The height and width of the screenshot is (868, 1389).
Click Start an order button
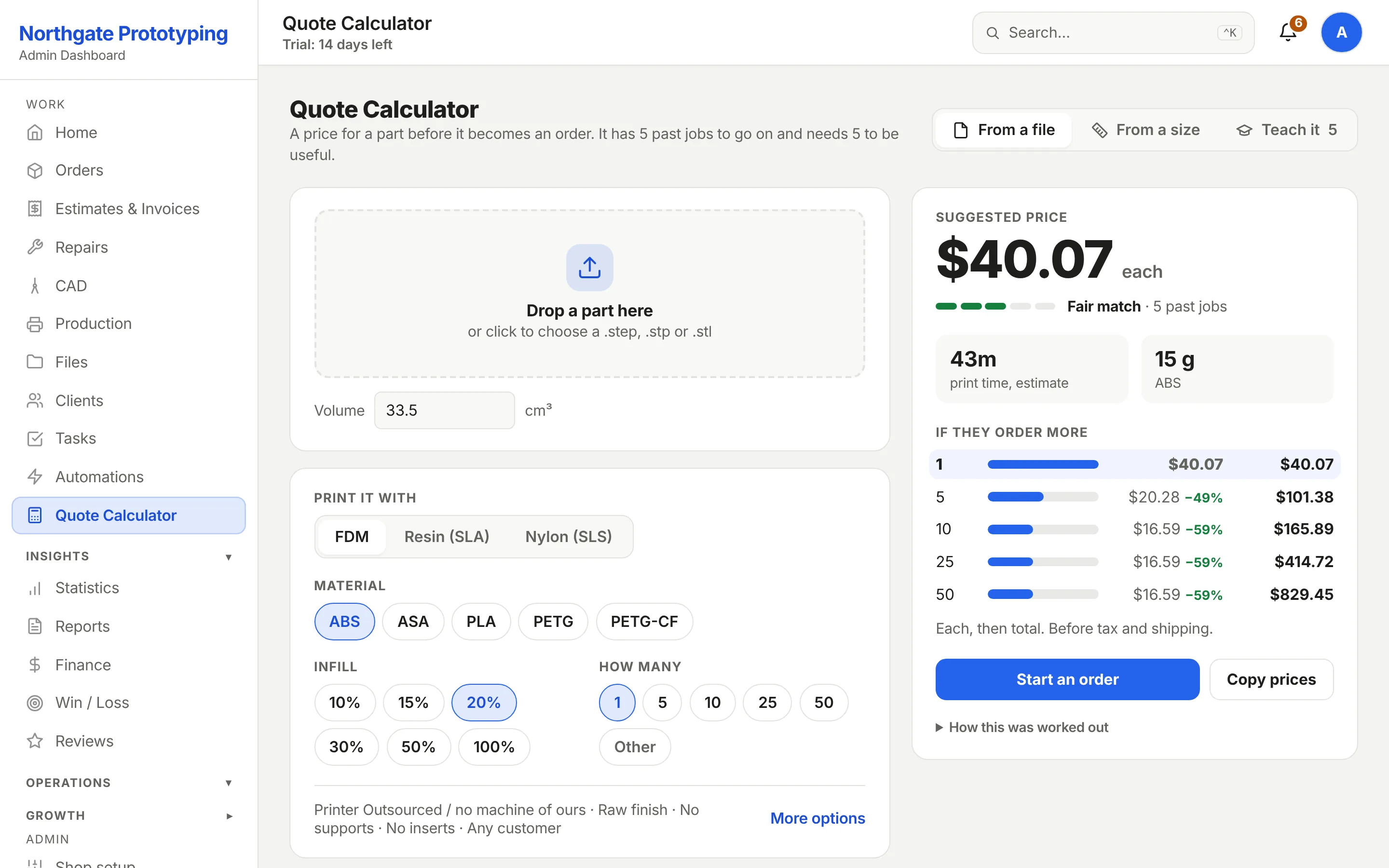pos(1067,680)
